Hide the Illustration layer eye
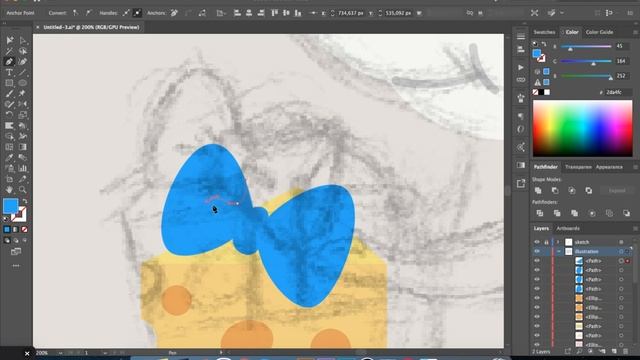The image size is (640, 360). [x=537, y=251]
